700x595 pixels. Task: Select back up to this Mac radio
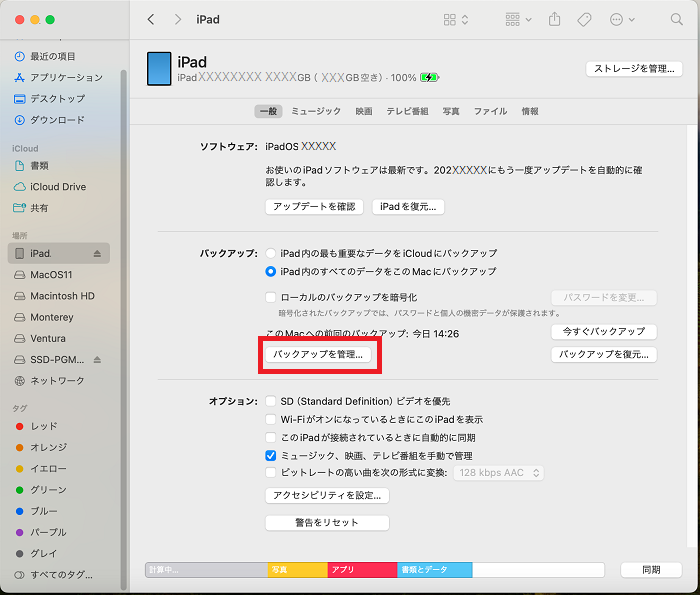(271, 271)
